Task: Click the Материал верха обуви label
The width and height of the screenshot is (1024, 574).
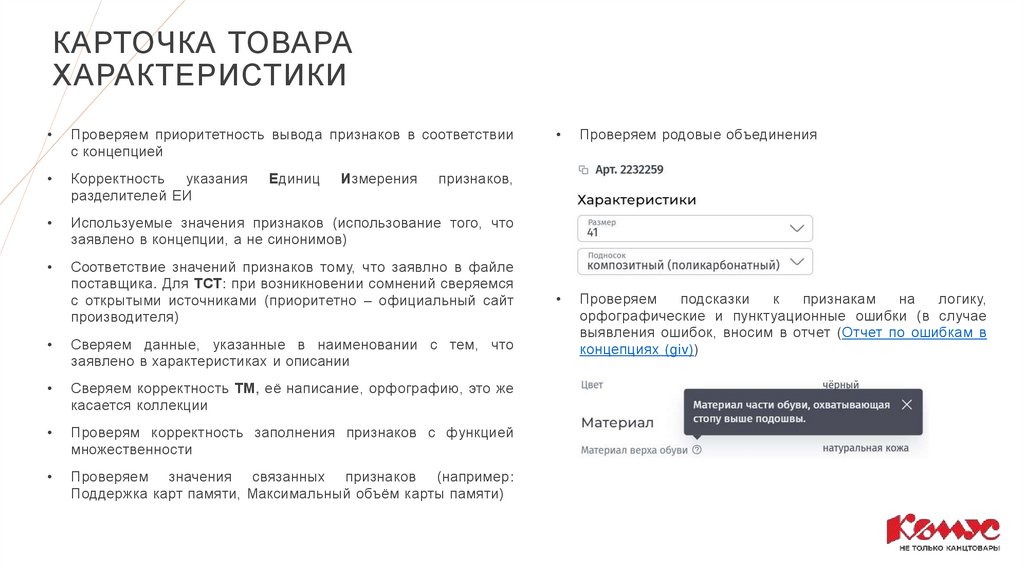Action: (634, 450)
